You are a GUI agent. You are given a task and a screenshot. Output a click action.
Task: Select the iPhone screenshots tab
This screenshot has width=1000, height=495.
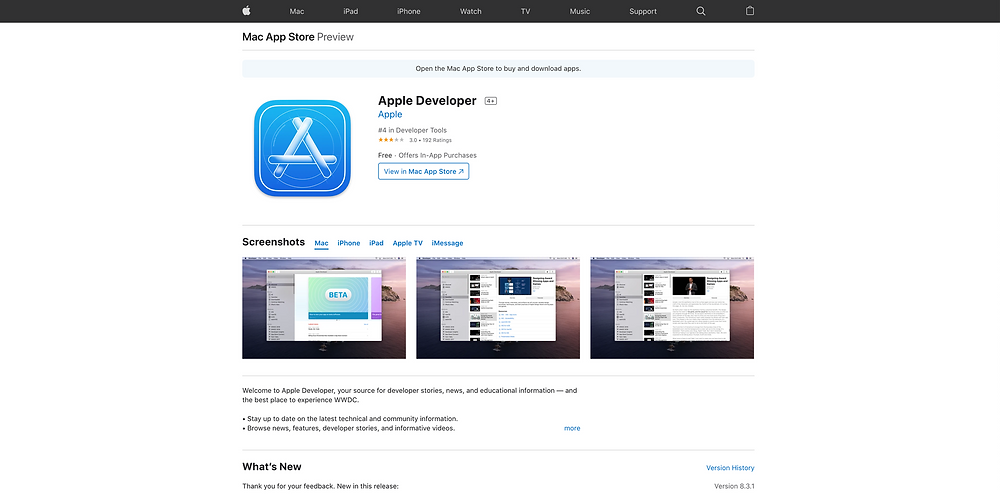(349, 243)
